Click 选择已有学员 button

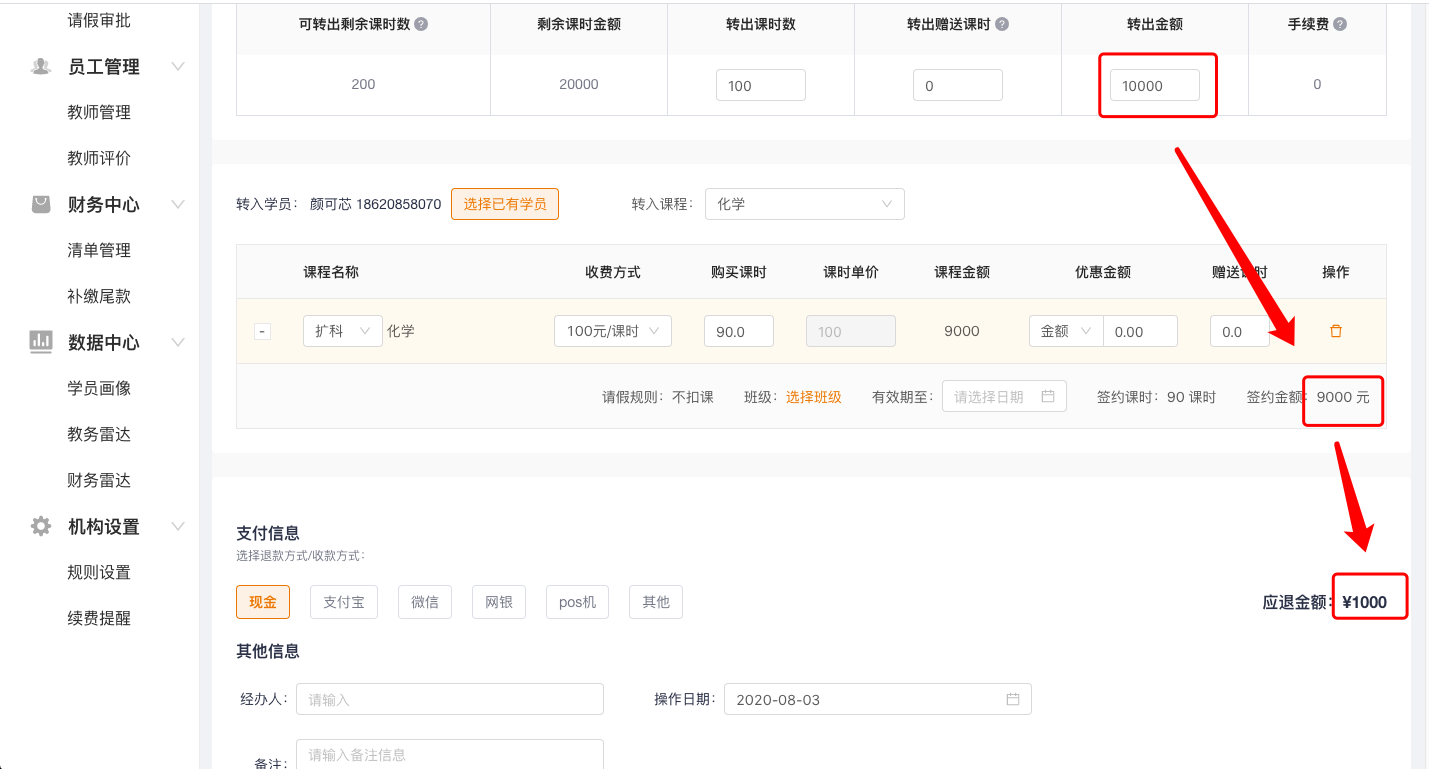[x=504, y=204]
